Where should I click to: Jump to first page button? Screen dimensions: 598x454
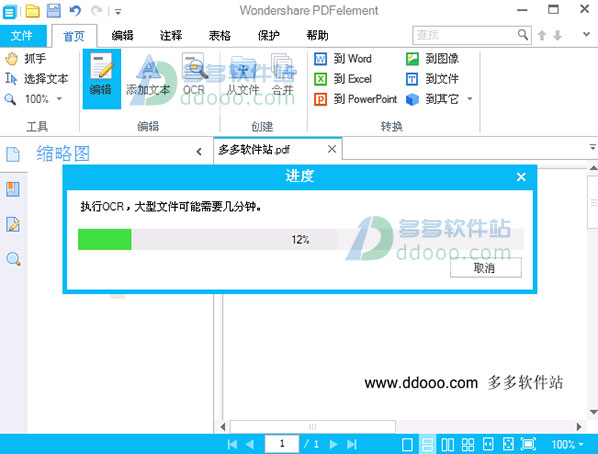tap(232, 444)
